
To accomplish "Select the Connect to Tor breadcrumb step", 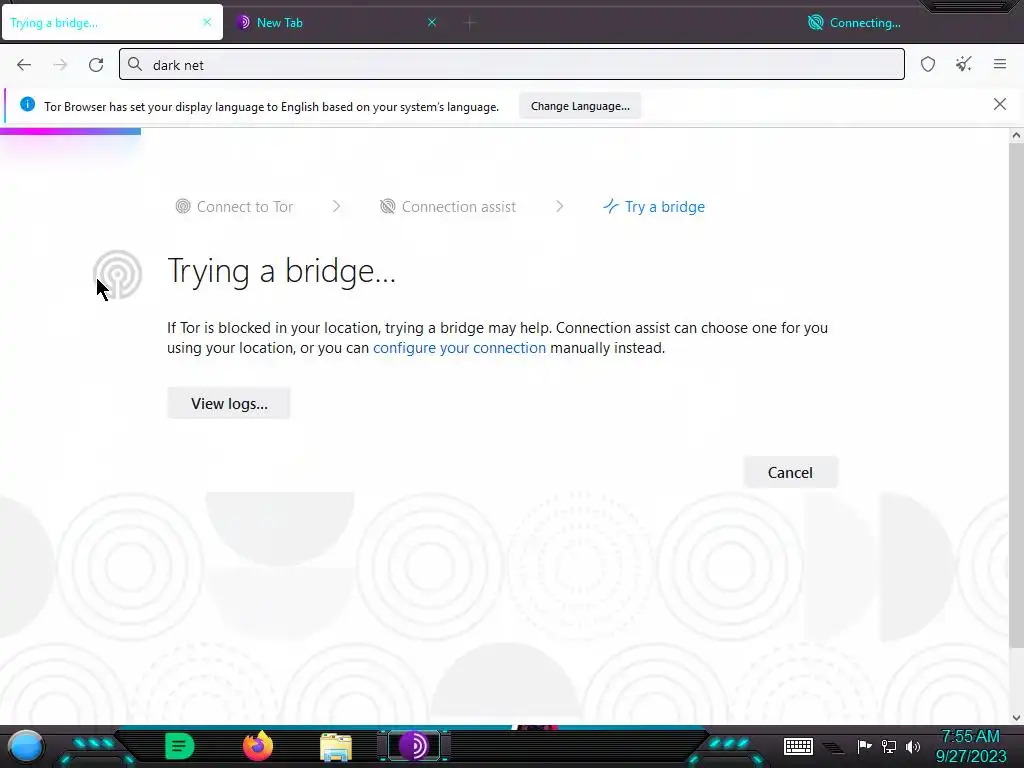I will click(x=234, y=206).
